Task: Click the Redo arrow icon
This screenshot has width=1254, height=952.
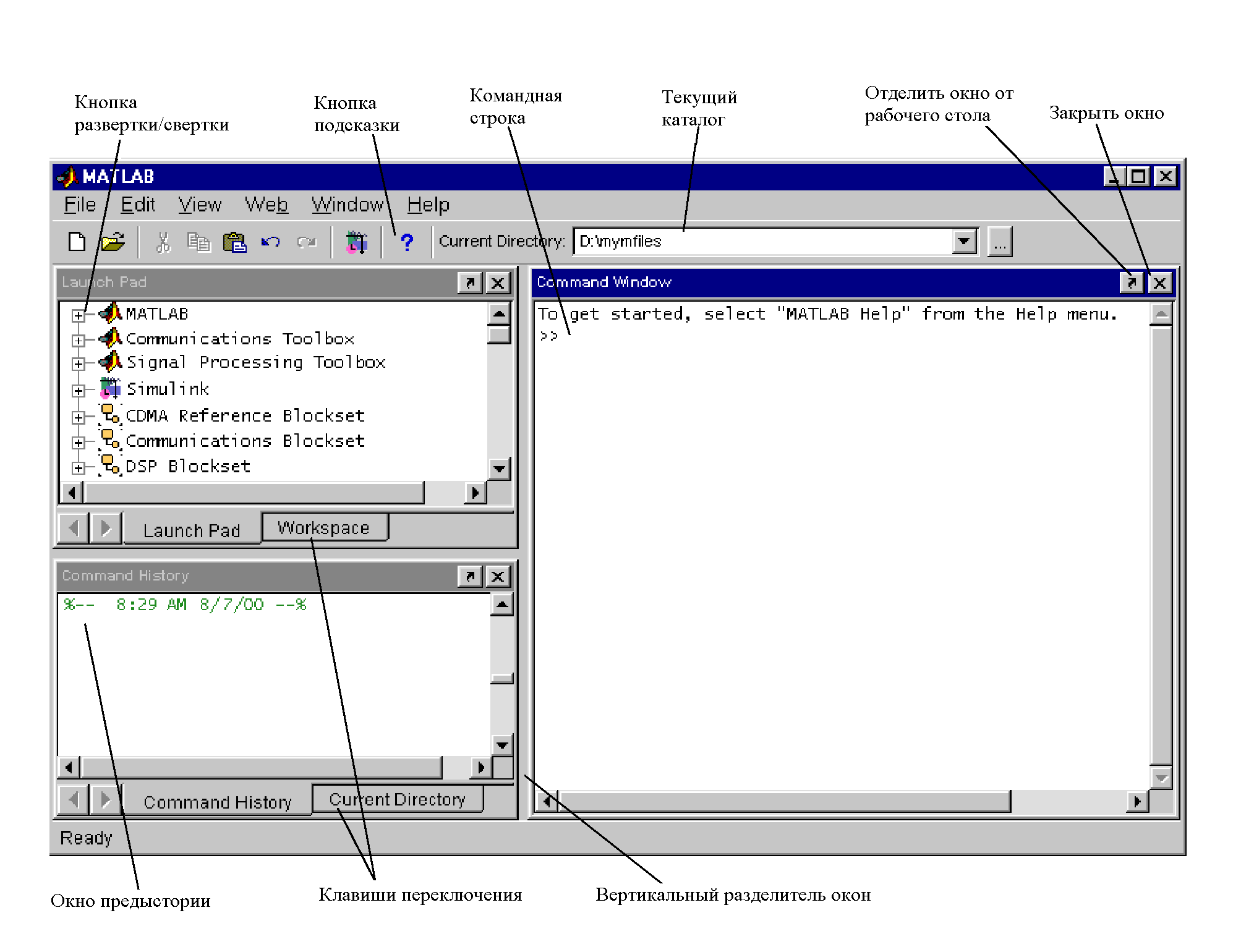Action: pos(306,242)
